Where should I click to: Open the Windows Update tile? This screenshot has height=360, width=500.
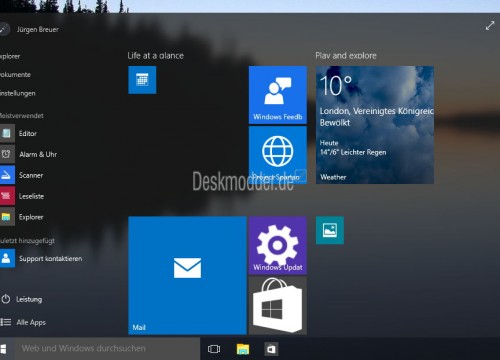click(278, 245)
